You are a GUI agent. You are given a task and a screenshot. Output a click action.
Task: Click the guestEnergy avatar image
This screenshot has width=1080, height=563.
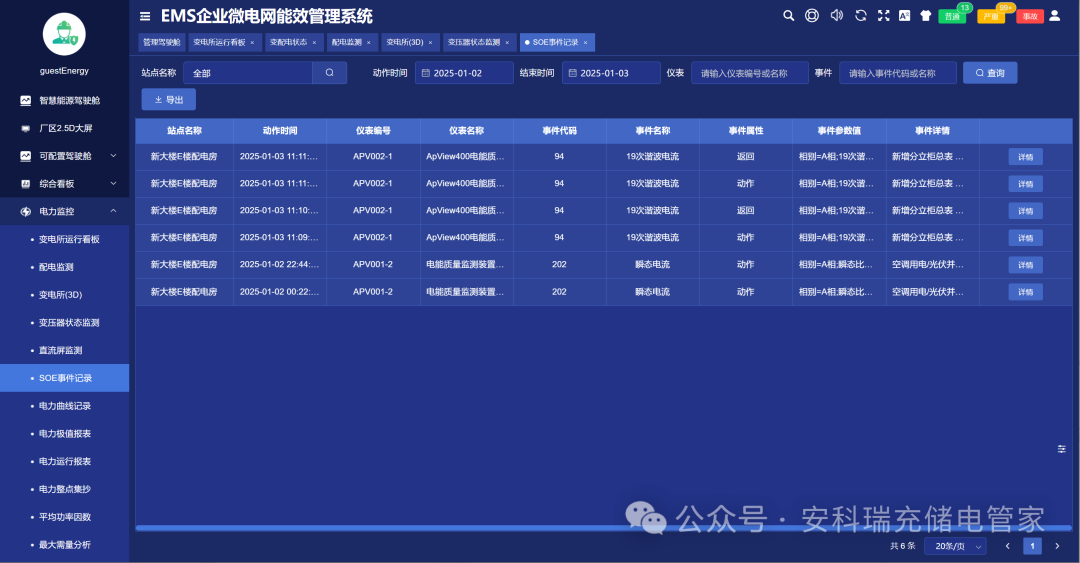[64, 34]
